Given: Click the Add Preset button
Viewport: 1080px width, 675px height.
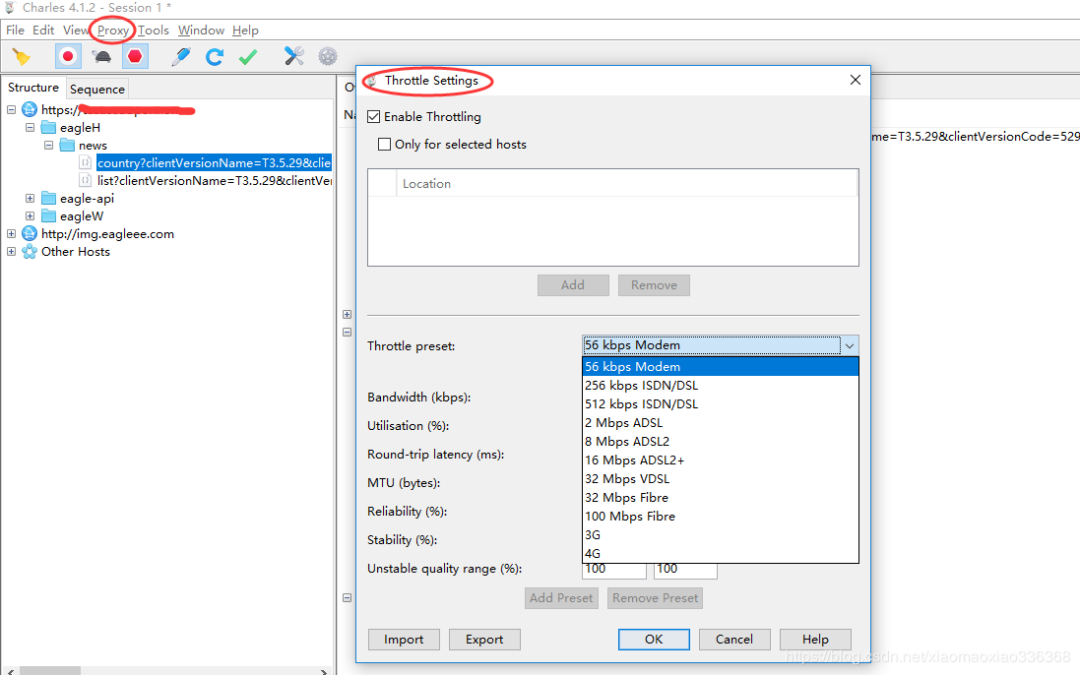Looking at the screenshot, I should coord(561,598).
